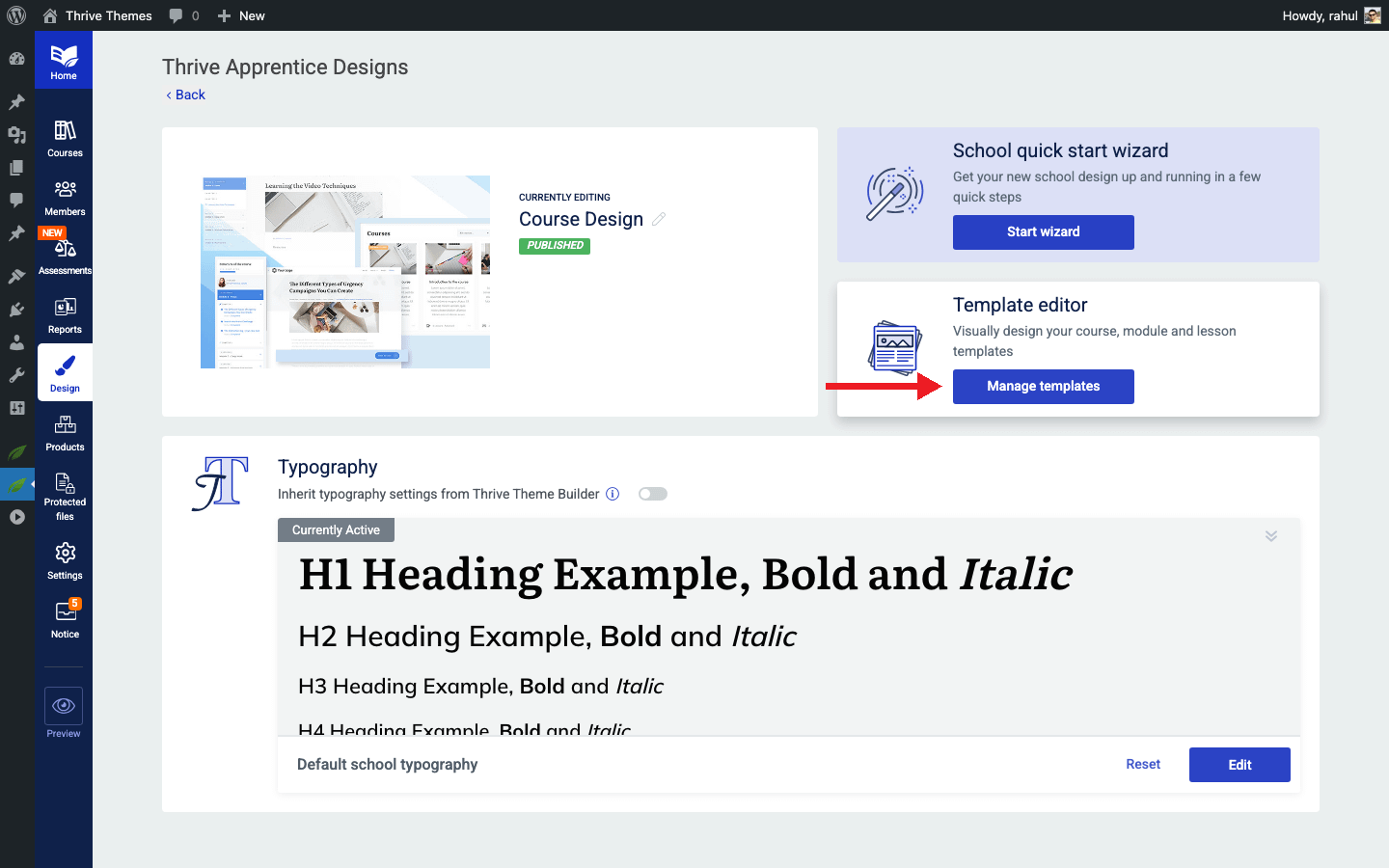Open WordPress Pages icon
The width and height of the screenshot is (1389, 868).
click(x=16, y=168)
